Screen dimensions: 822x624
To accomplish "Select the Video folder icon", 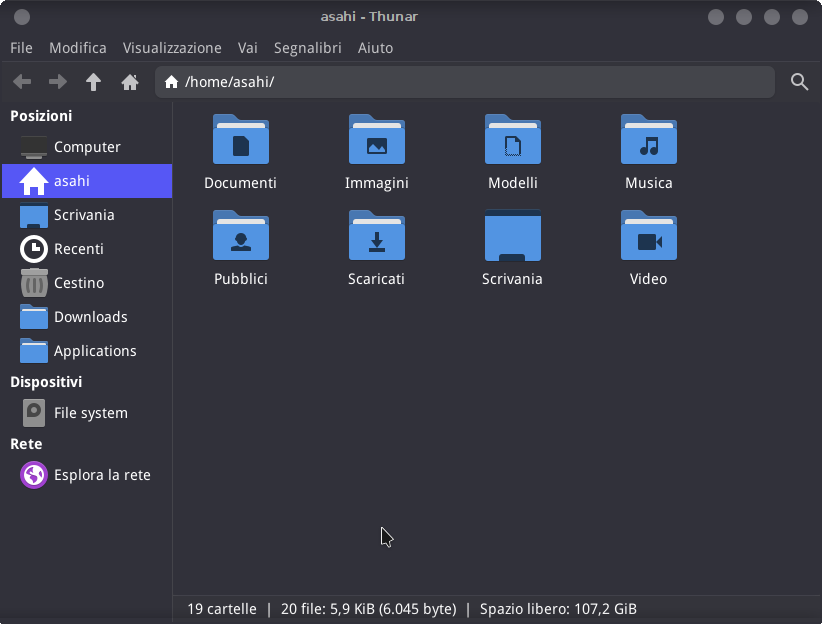I will 648,236.
